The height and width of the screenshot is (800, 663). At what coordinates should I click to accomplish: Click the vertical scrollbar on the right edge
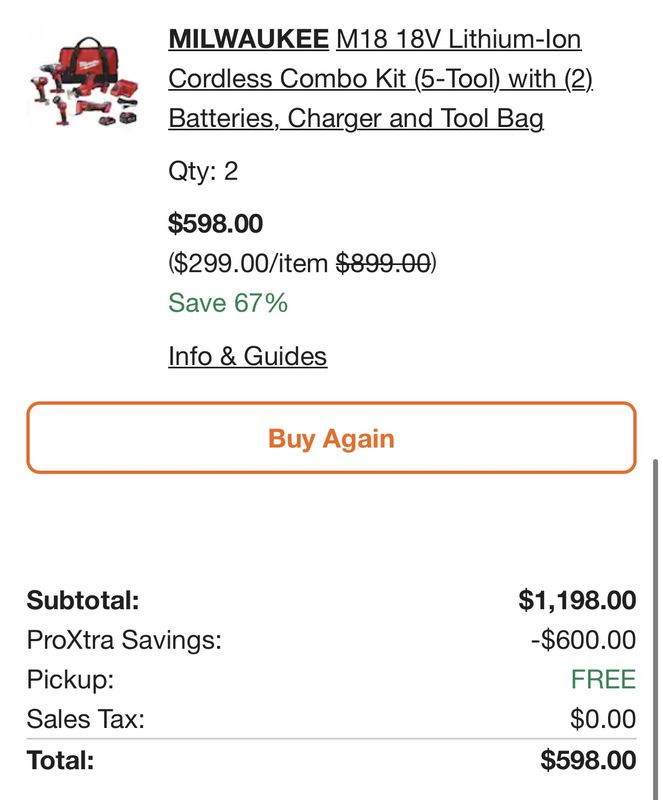(x=656, y=630)
